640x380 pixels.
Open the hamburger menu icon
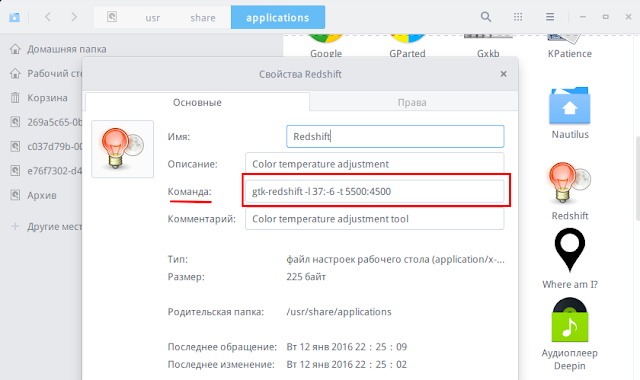click(550, 17)
